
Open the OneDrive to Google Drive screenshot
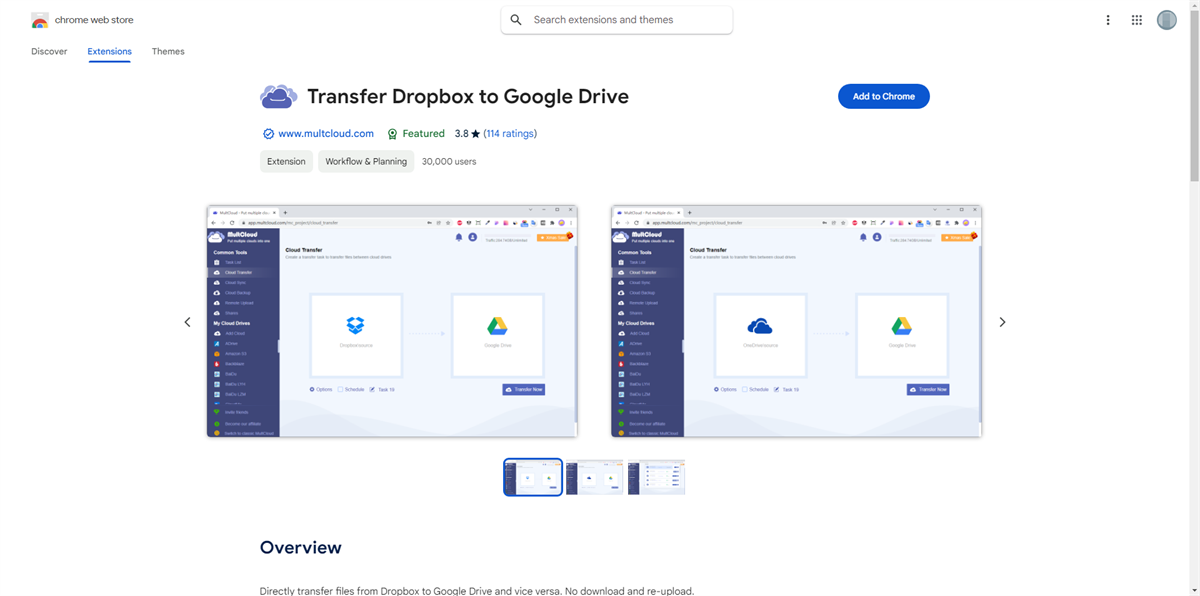[796, 321]
